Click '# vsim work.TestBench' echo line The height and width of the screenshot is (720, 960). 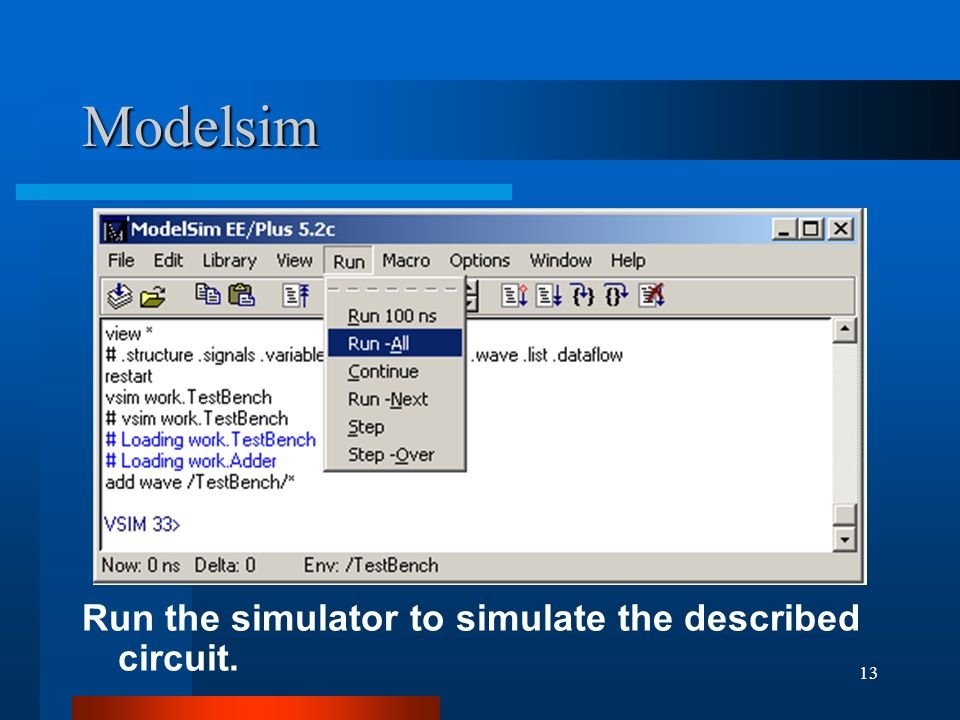point(197,419)
